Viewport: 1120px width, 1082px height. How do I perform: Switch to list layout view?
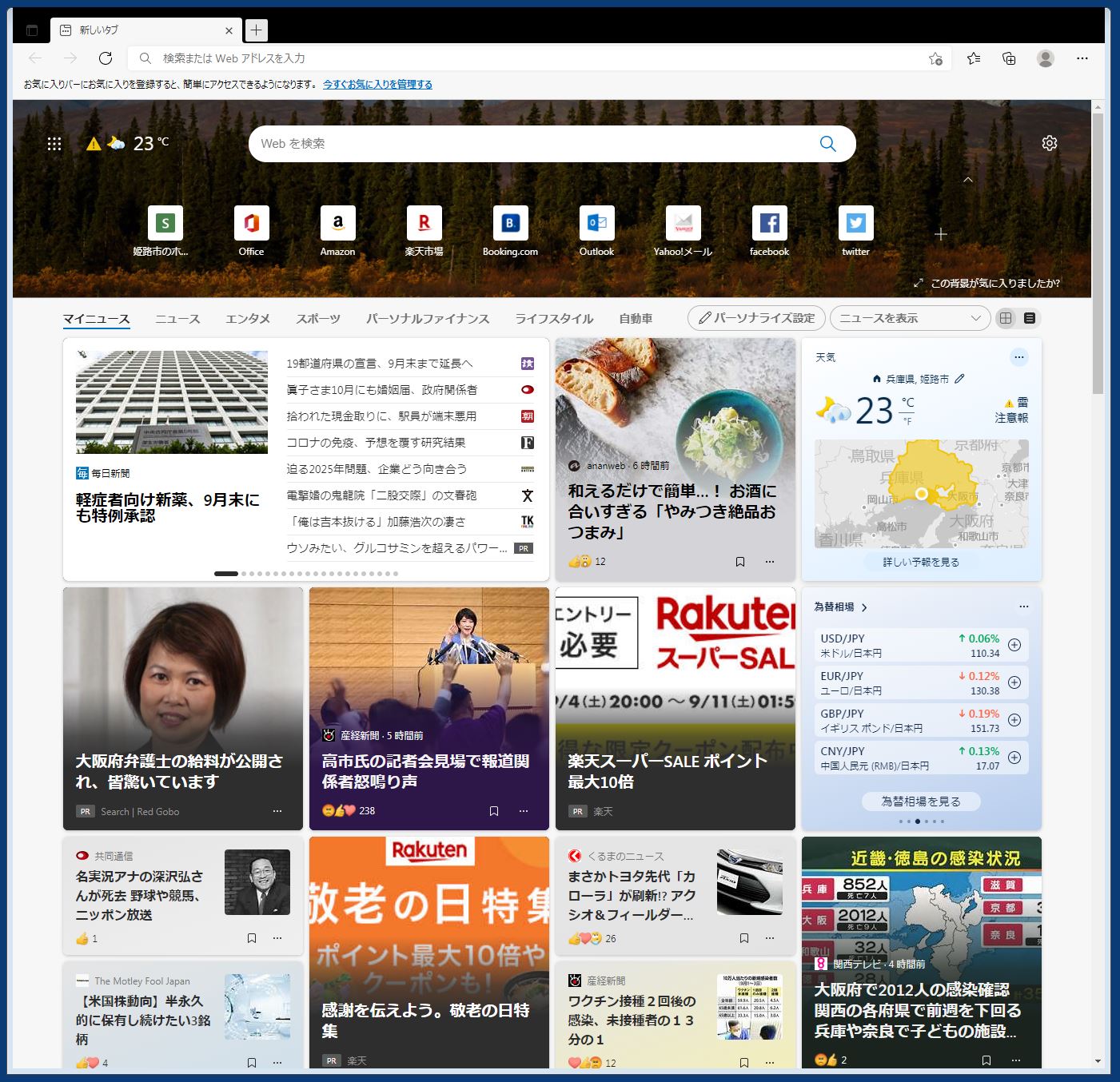[1030, 318]
